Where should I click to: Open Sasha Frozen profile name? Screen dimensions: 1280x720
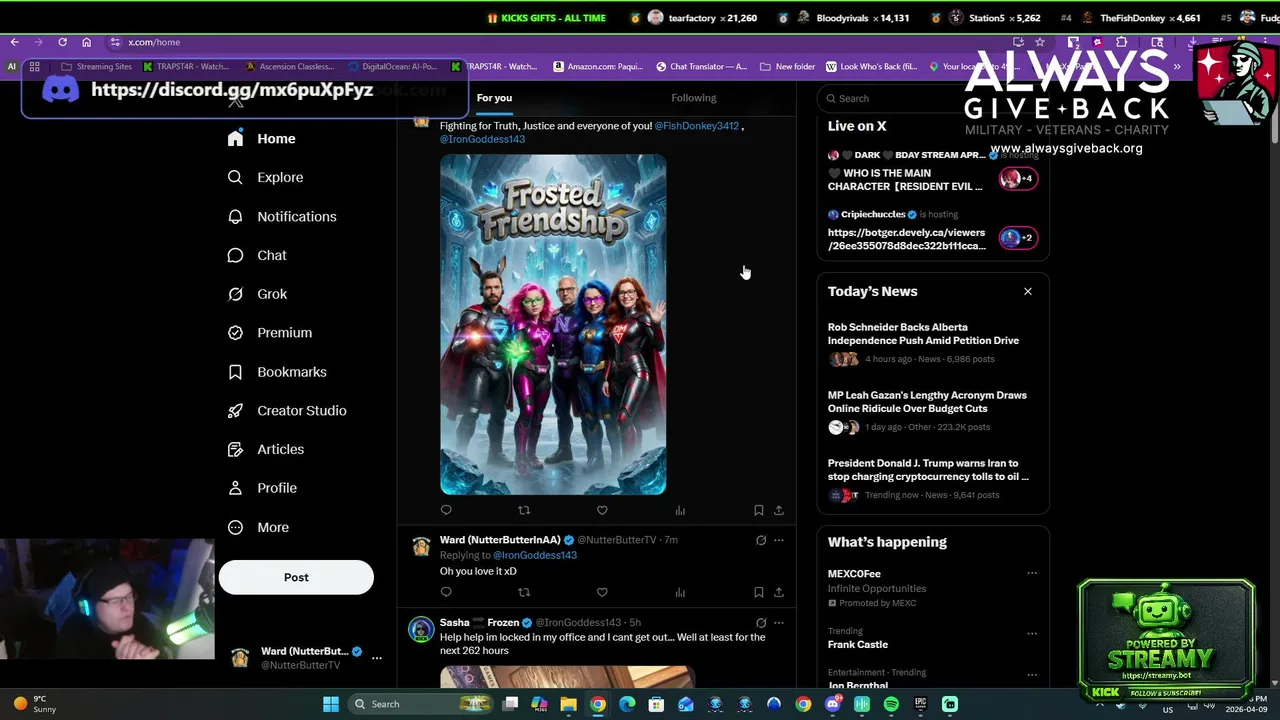click(479, 623)
